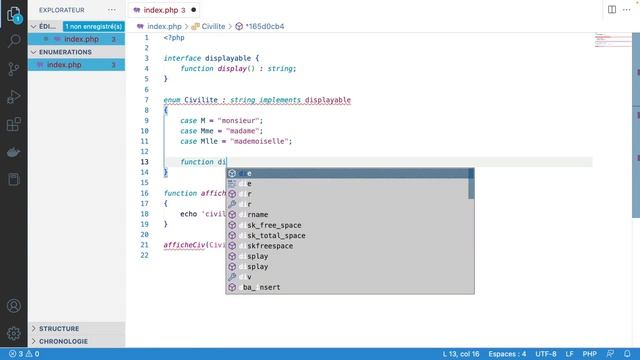
Task: Click the feedback icon in status bar
Action: point(610,354)
